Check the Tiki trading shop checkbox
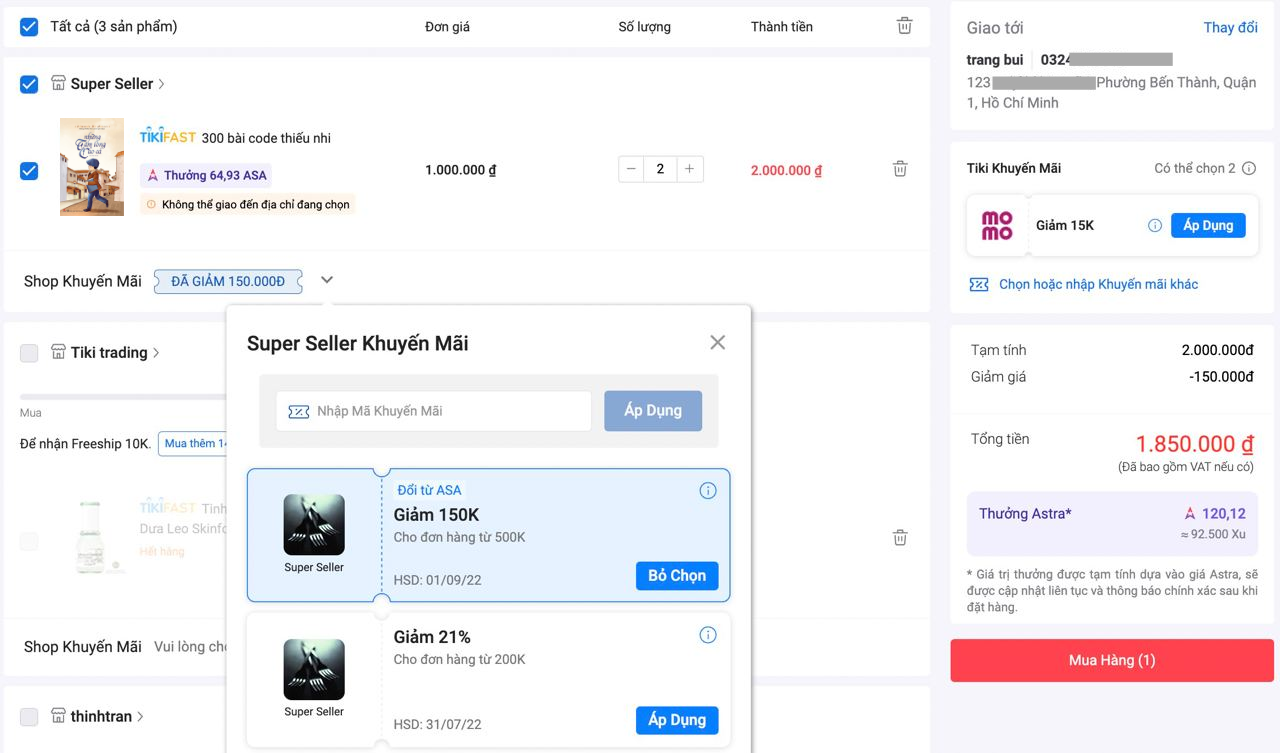Screen dimensions: 1280x753 point(29,353)
